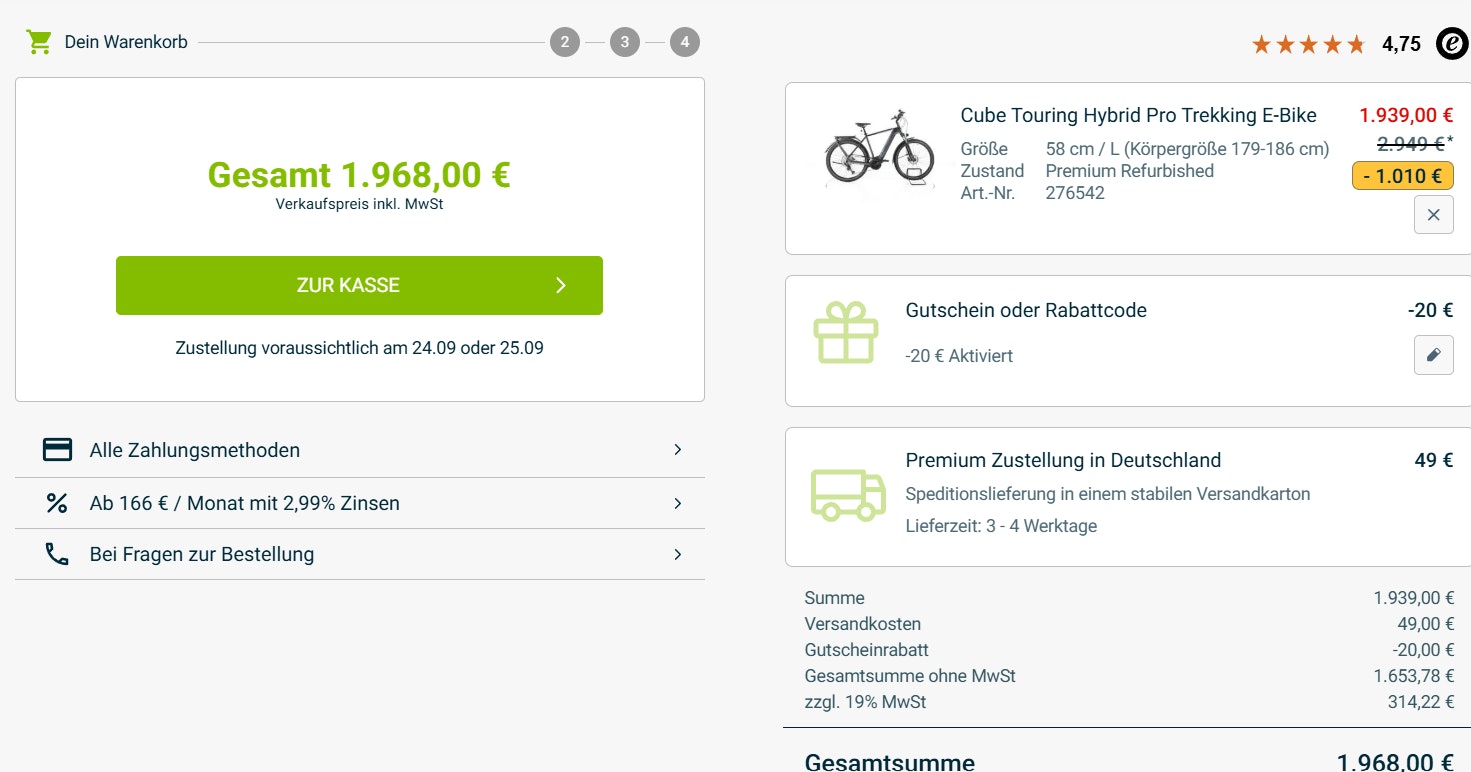Click the five-star rating showing 4,75
Viewport: 1471px width, 772px height.
1307,43
